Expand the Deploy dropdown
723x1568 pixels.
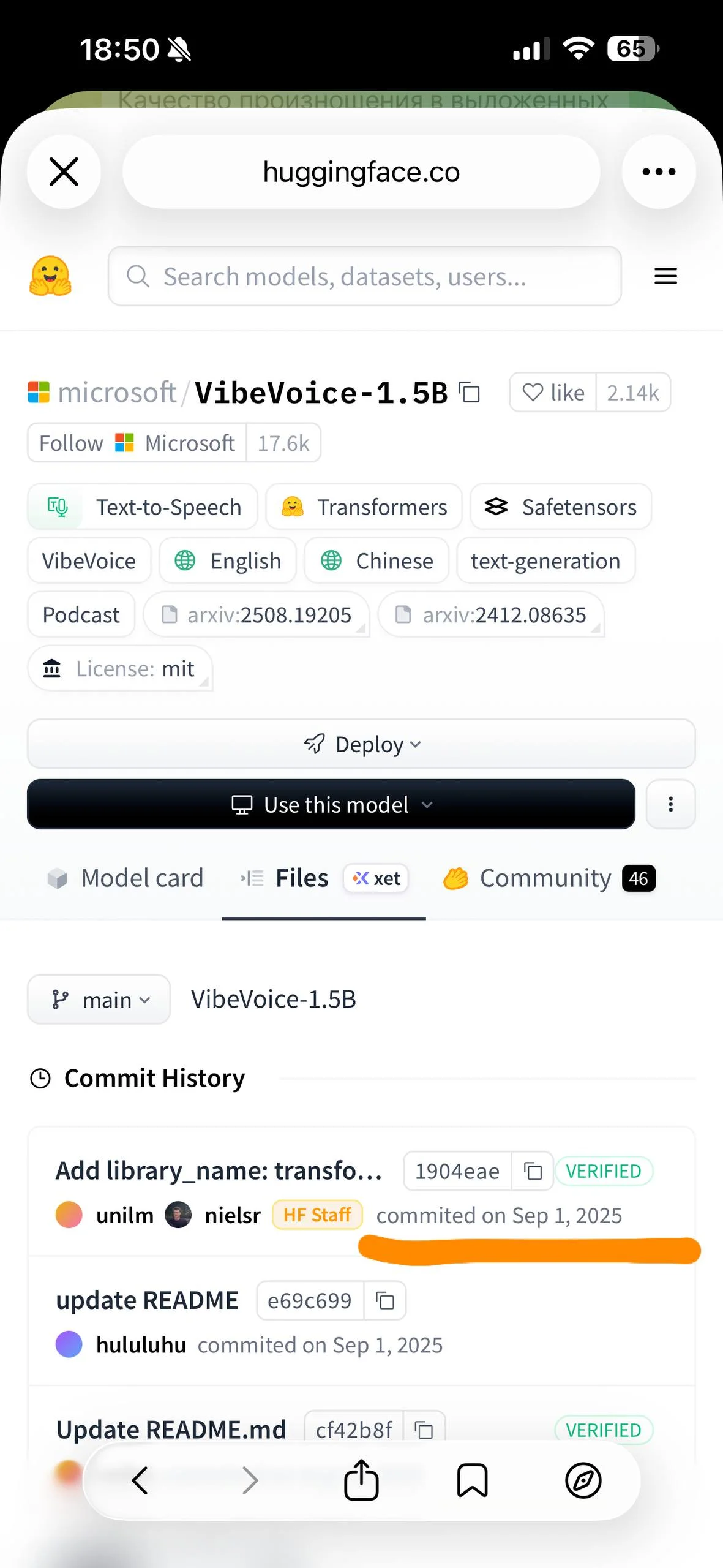(x=361, y=744)
